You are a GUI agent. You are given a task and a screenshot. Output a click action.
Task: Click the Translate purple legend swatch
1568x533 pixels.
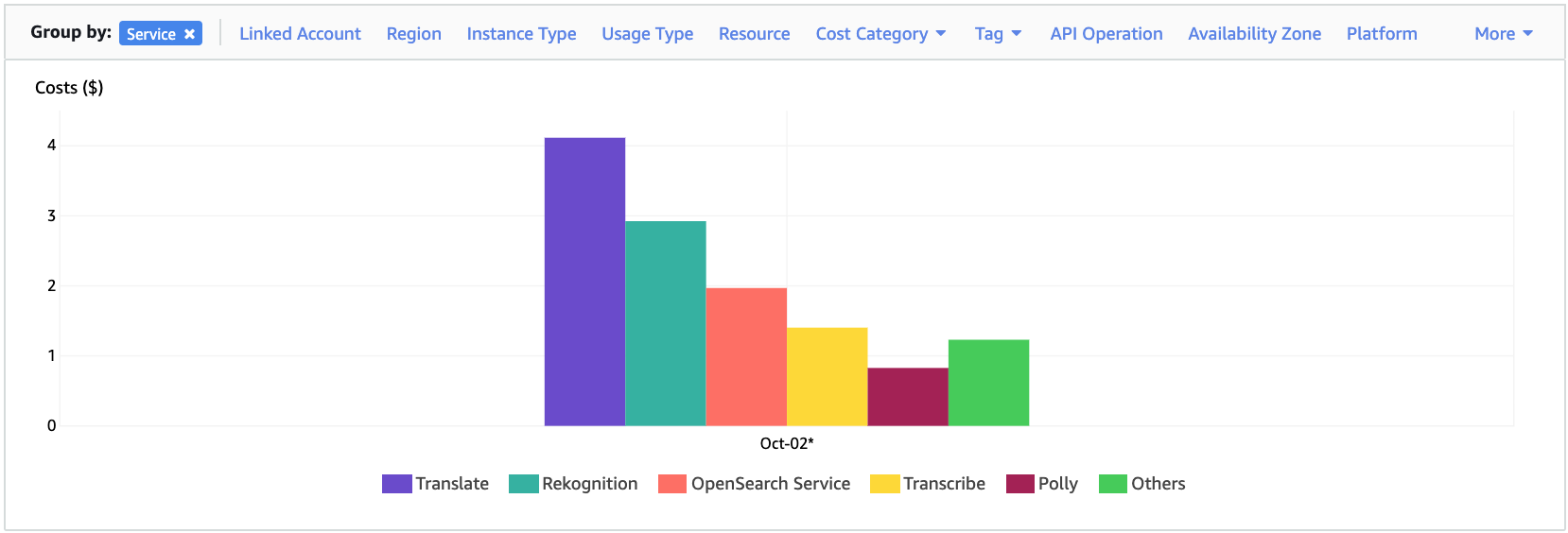(397, 484)
